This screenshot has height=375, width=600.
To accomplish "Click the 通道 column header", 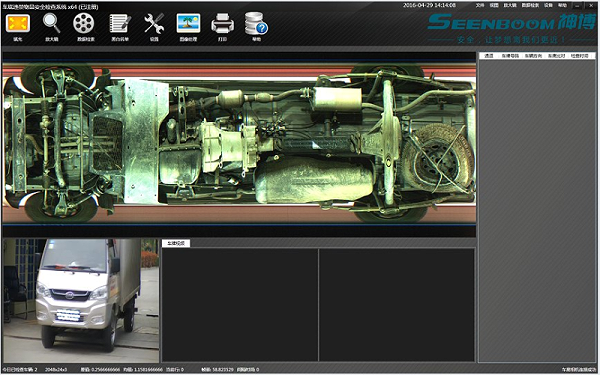I will (489, 56).
